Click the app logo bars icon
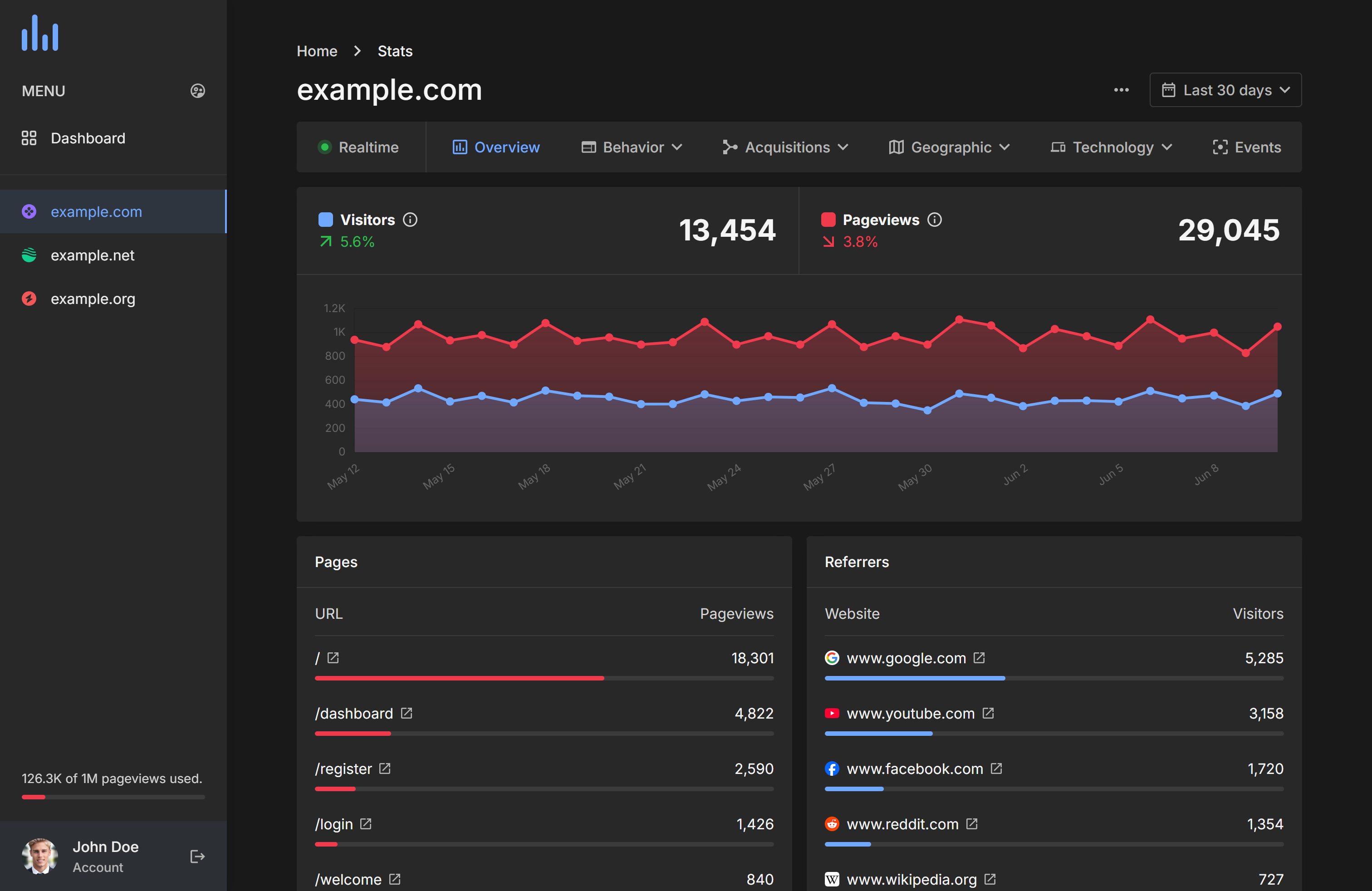 pyautogui.click(x=40, y=34)
